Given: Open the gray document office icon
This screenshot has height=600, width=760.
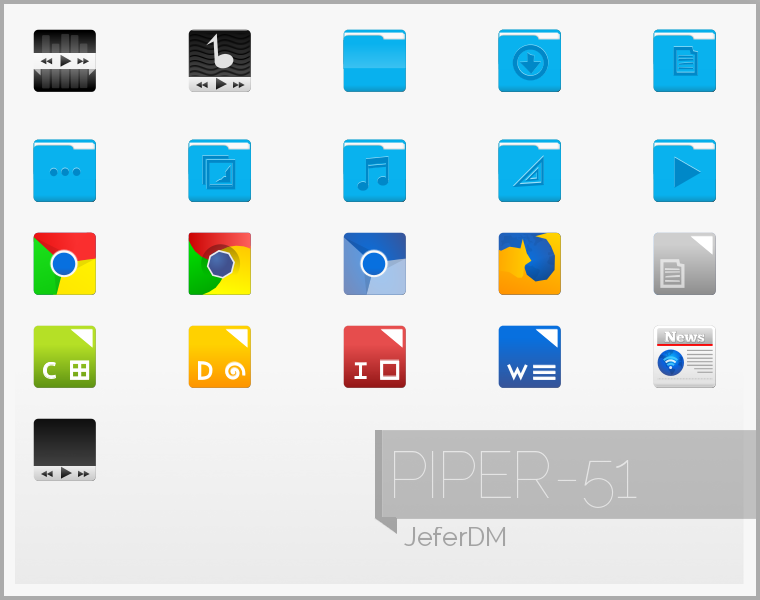Looking at the screenshot, I should [x=684, y=264].
